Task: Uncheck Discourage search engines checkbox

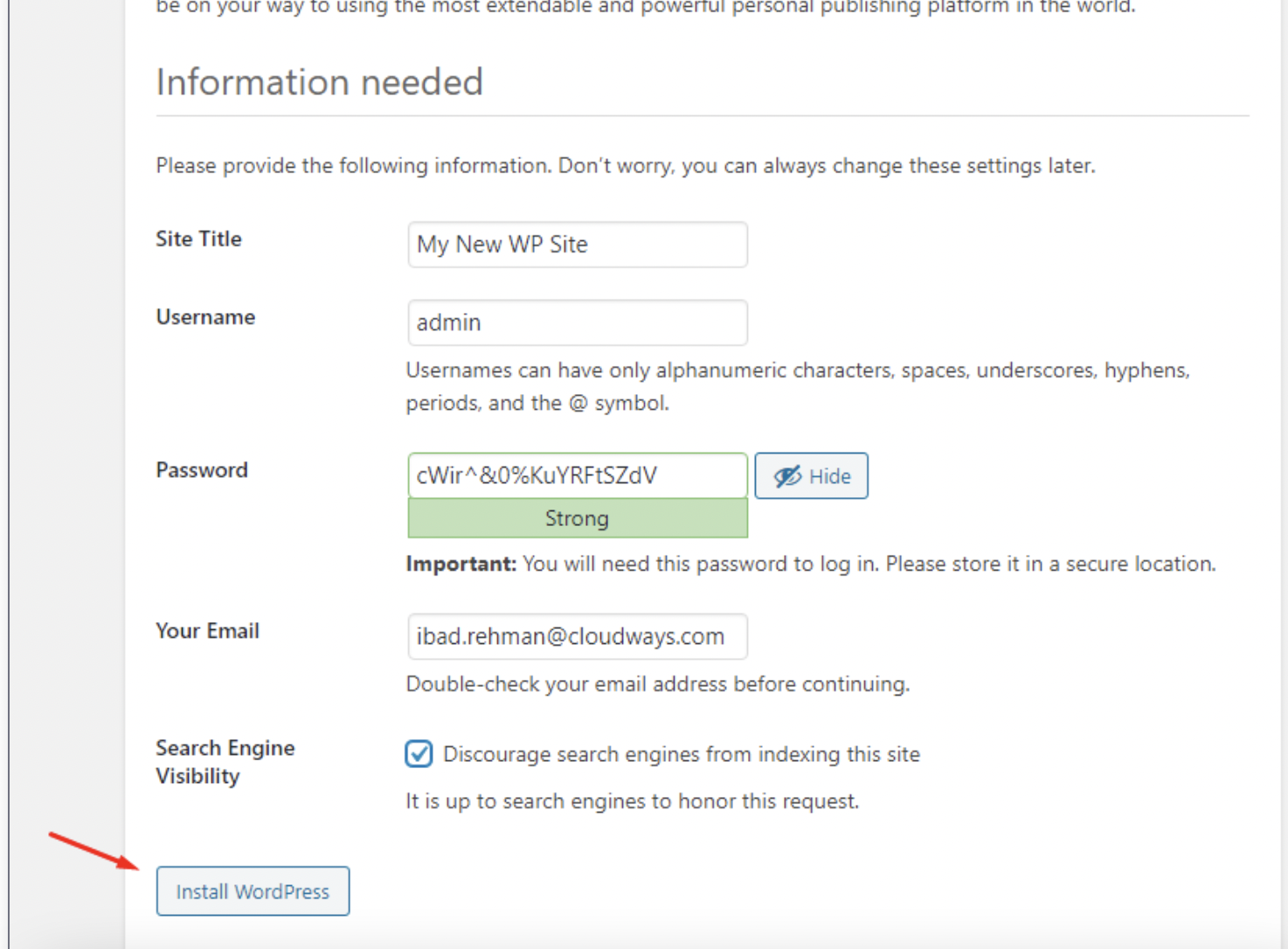Action: pyautogui.click(x=419, y=753)
